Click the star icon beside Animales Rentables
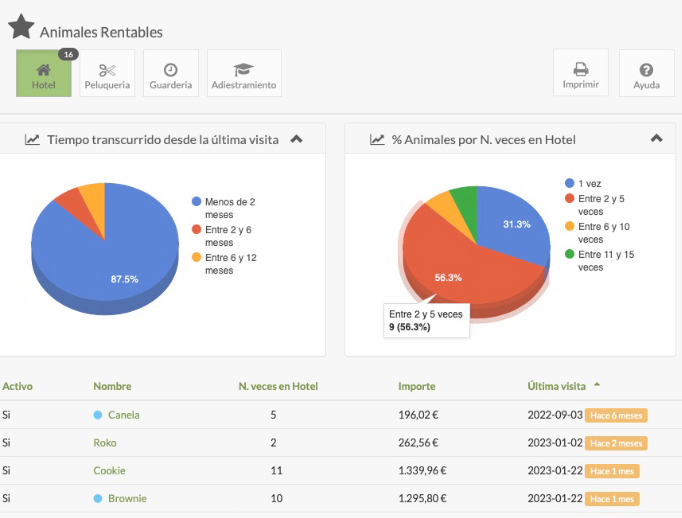682x518 pixels. (x=21, y=28)
